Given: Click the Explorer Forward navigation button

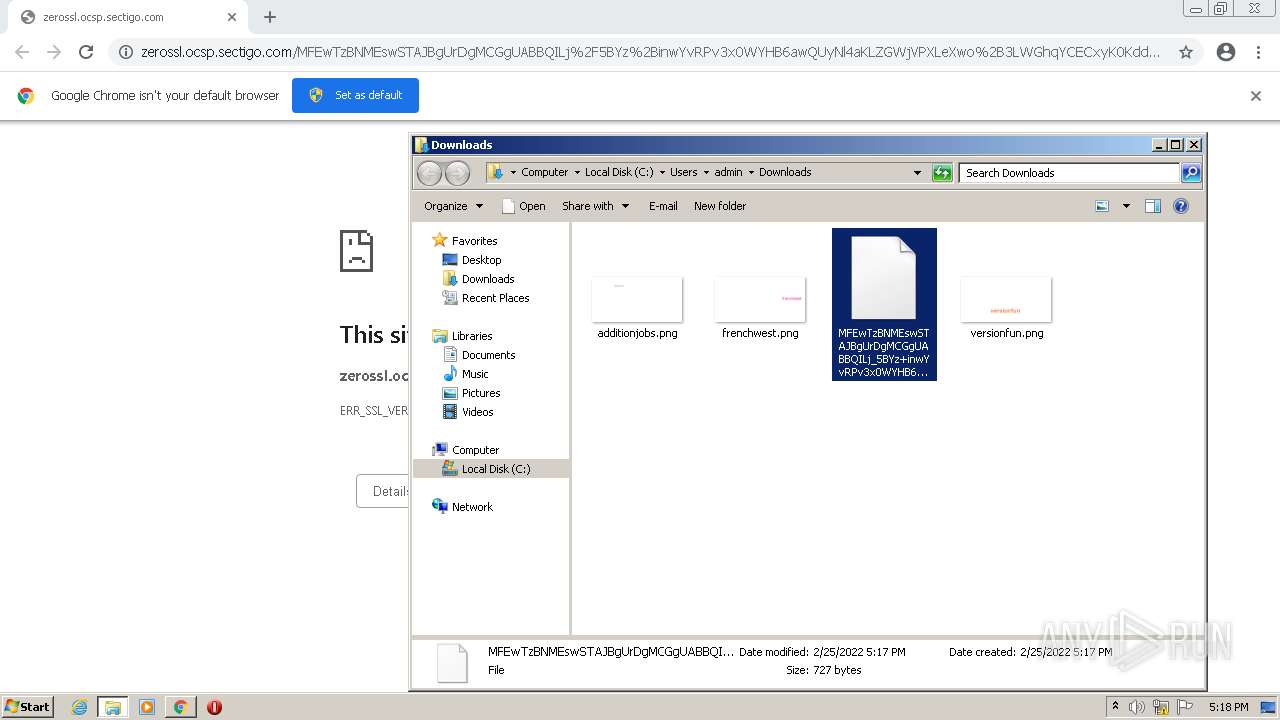Looking at the screenshot, I should point(457,173).
